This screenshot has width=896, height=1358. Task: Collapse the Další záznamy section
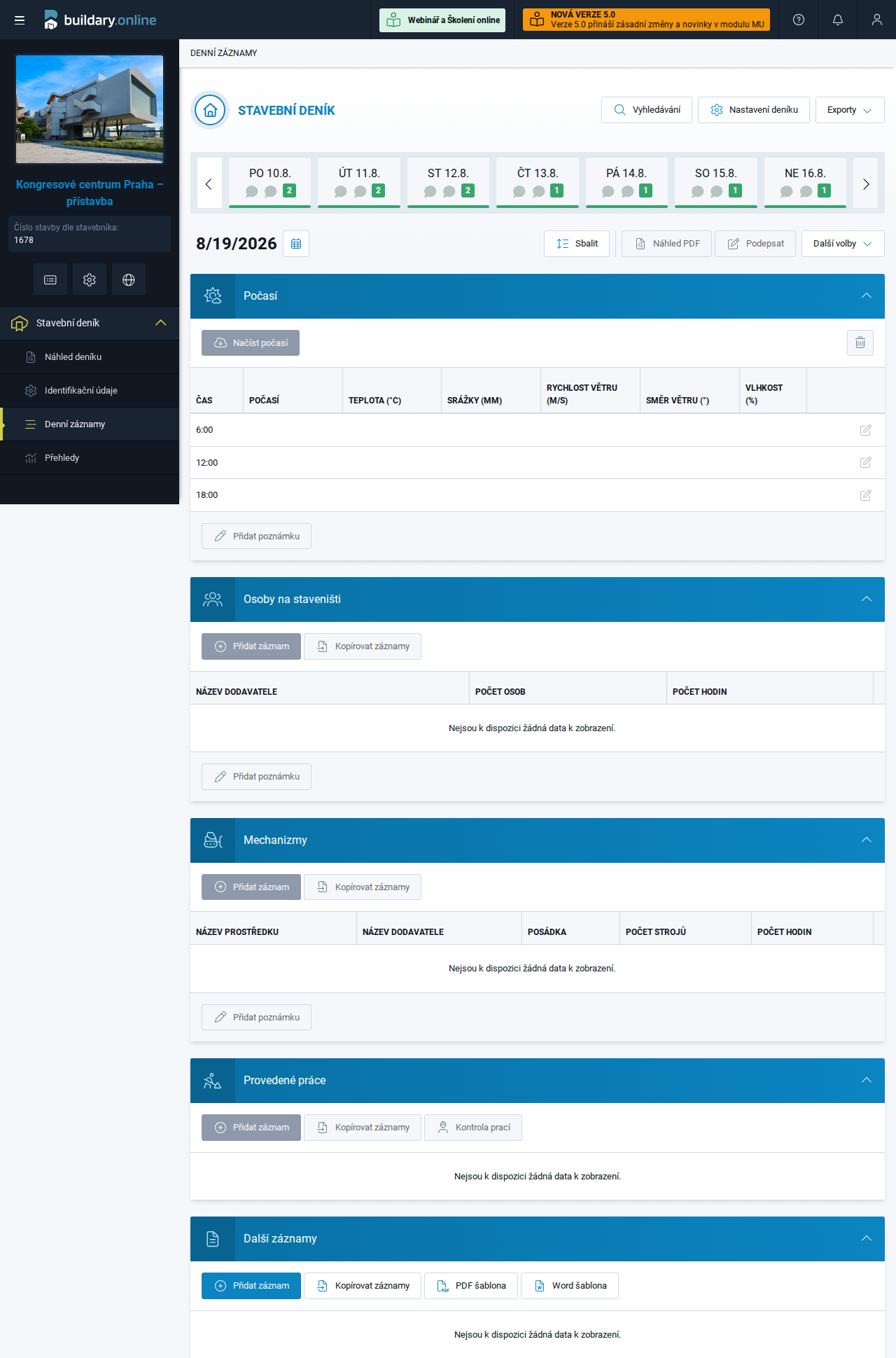pos(867,1239)
